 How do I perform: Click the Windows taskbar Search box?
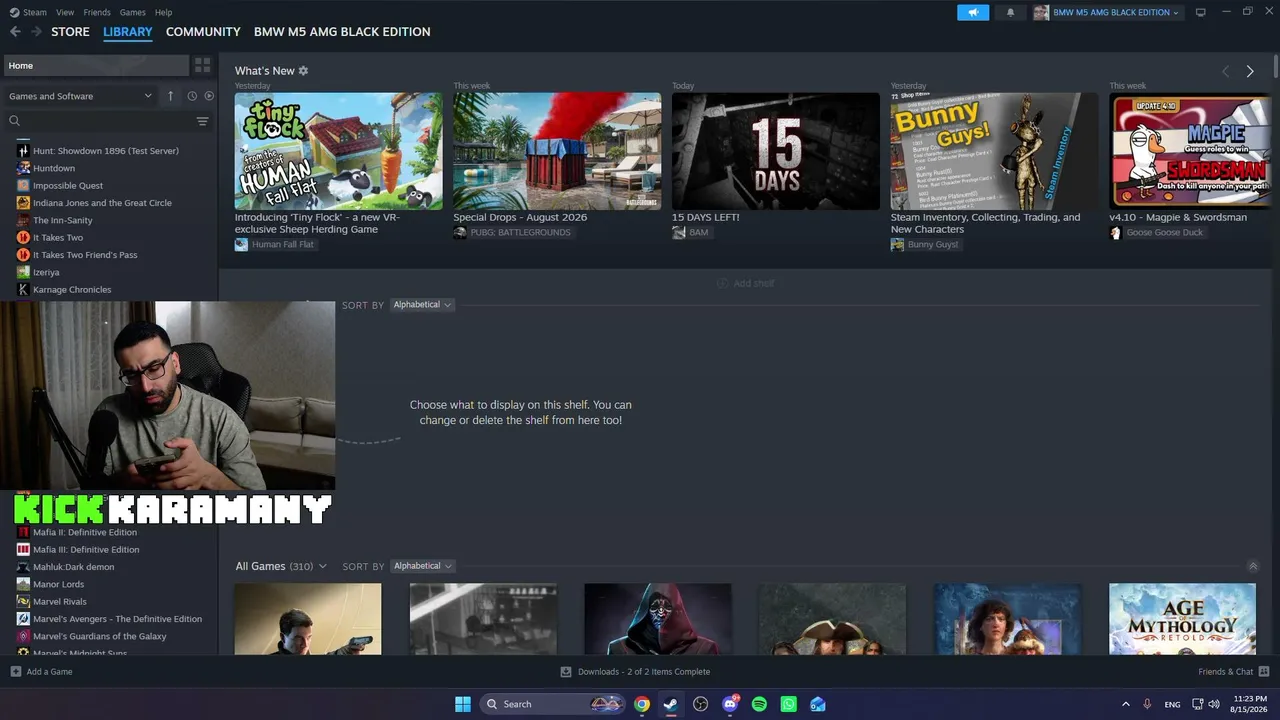[553, 704]
